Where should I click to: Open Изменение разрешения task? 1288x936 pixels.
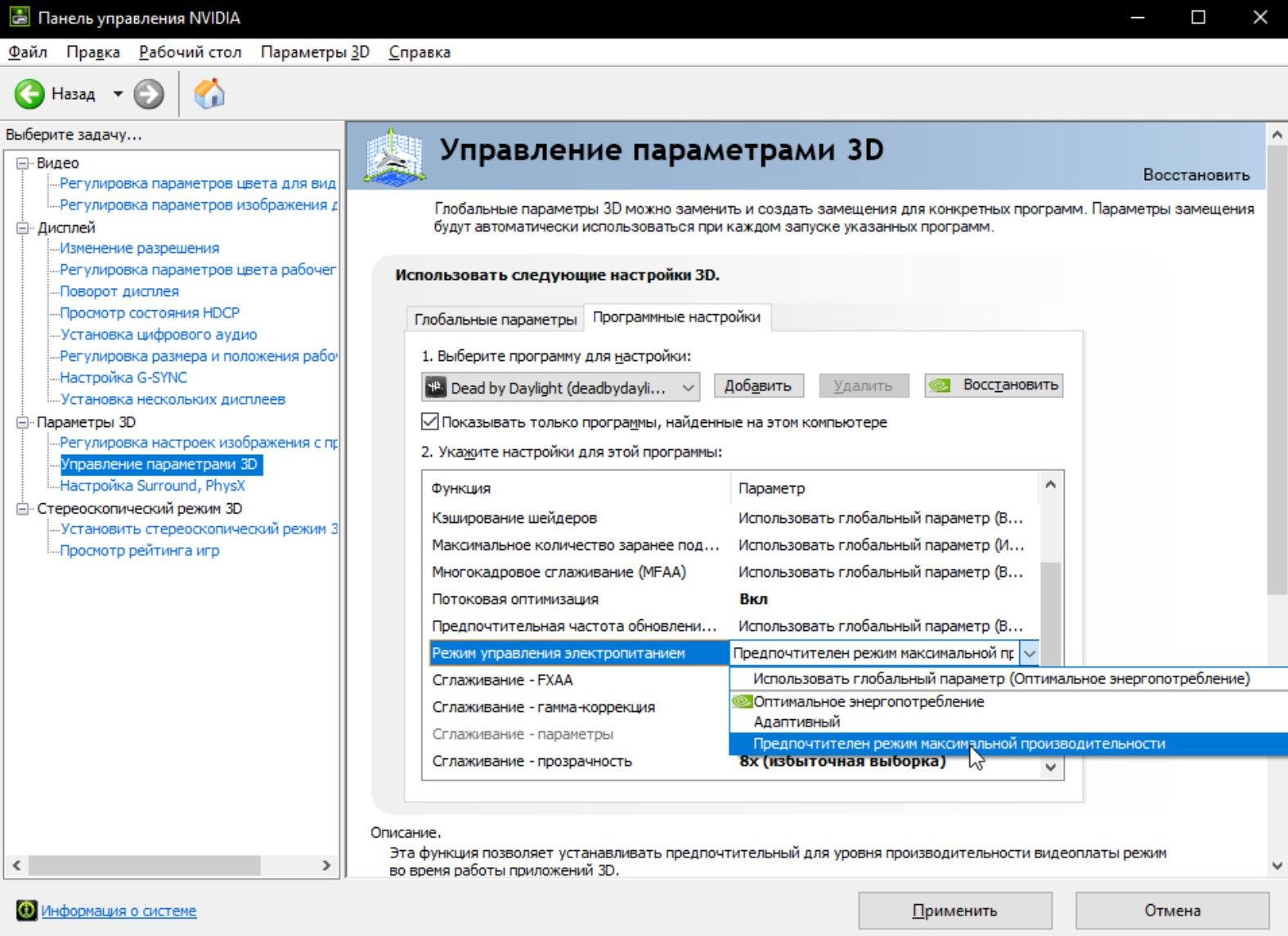140,248
